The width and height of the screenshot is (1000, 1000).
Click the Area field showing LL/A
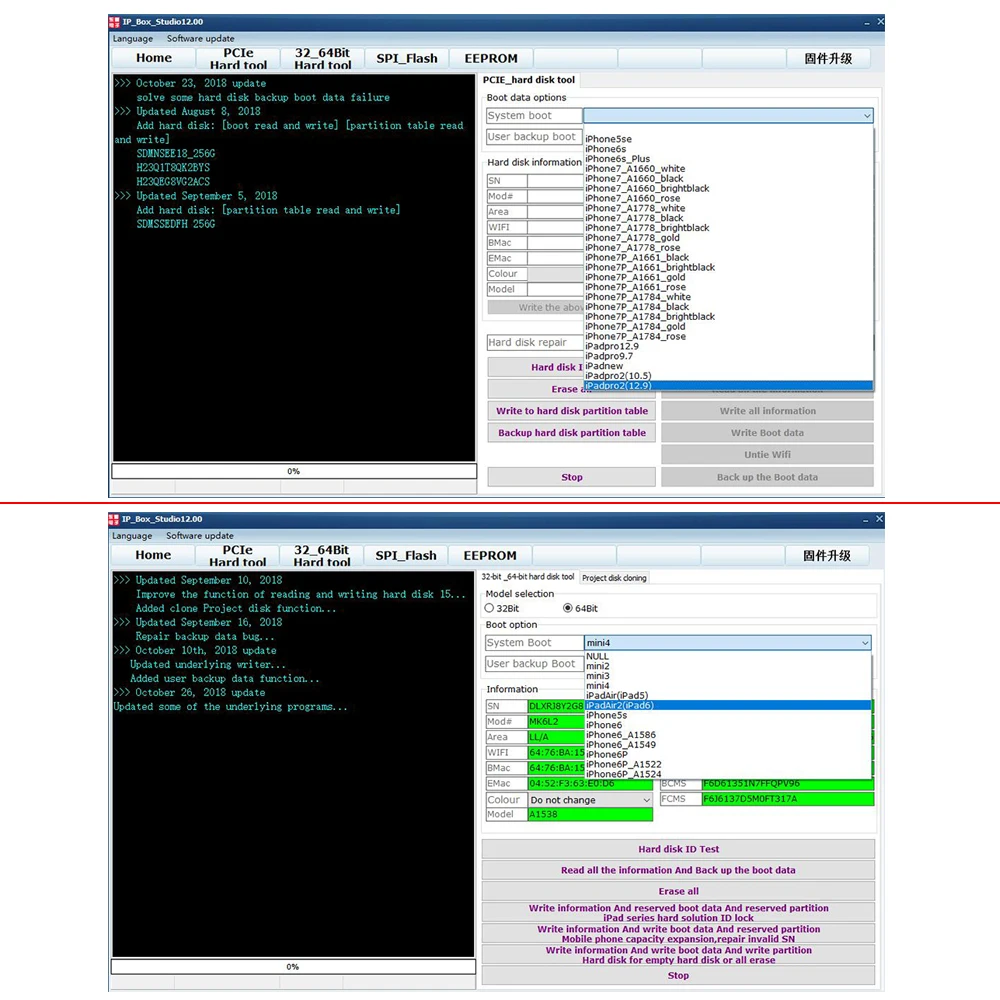point(555,737)
